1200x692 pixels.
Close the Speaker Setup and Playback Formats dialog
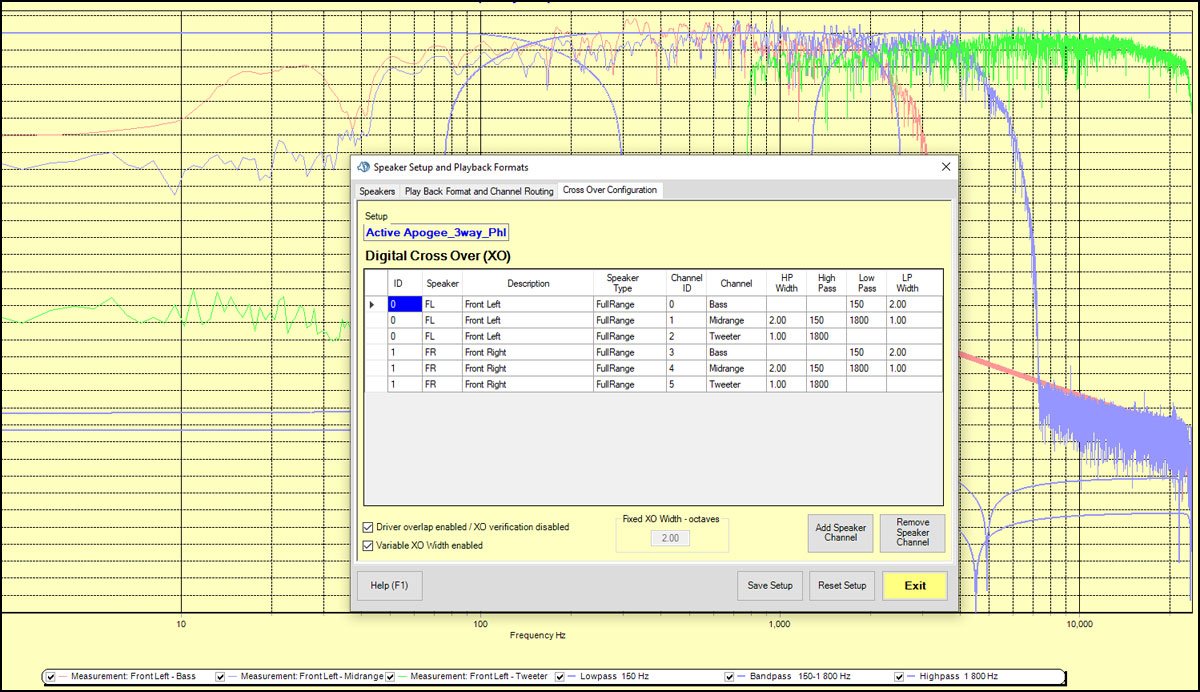coord(945,167)
